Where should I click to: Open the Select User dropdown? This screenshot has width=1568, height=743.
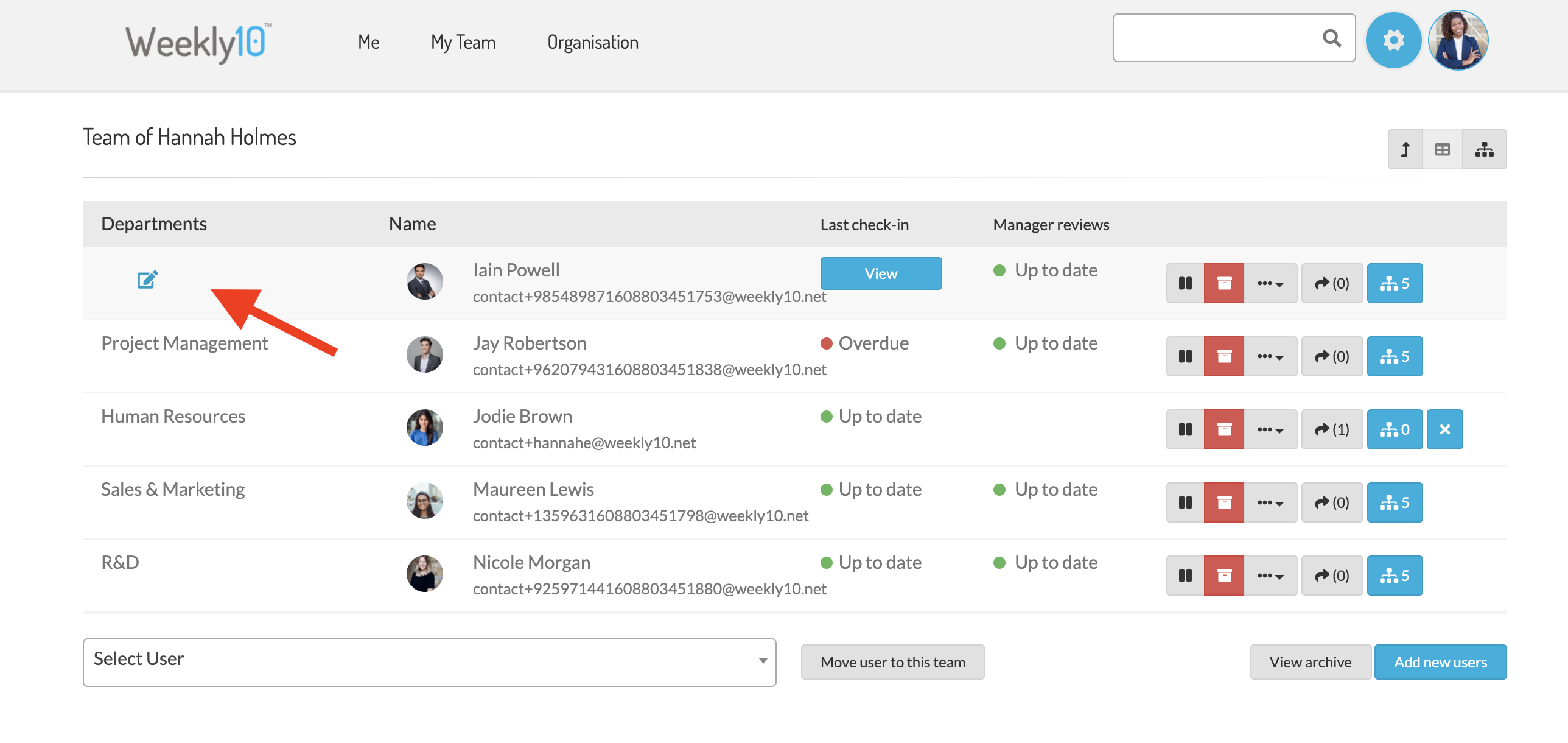[x=429, y=662]
